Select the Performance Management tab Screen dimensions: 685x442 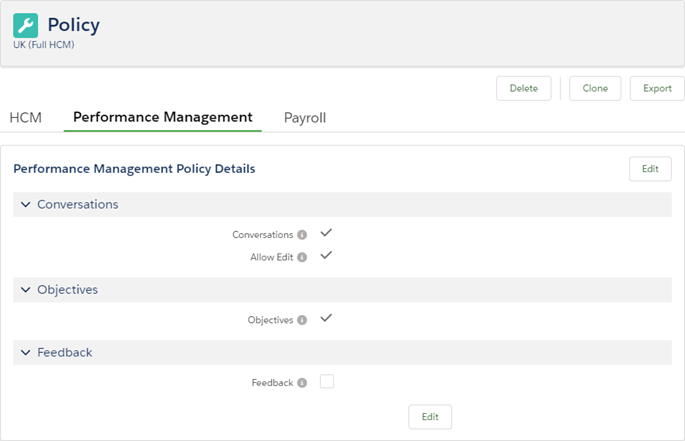click(x=162, y=117)
